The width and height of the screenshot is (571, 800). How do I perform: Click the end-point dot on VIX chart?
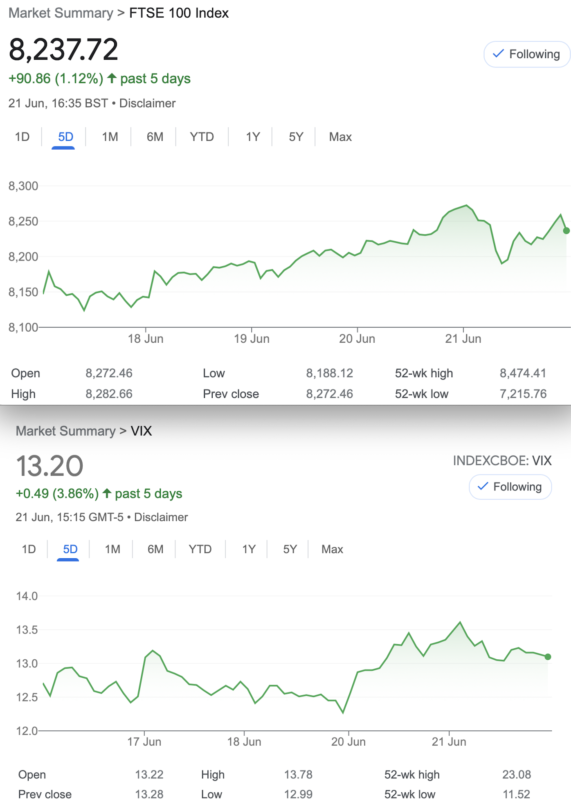pyautogui.click(x=548, y=657)
